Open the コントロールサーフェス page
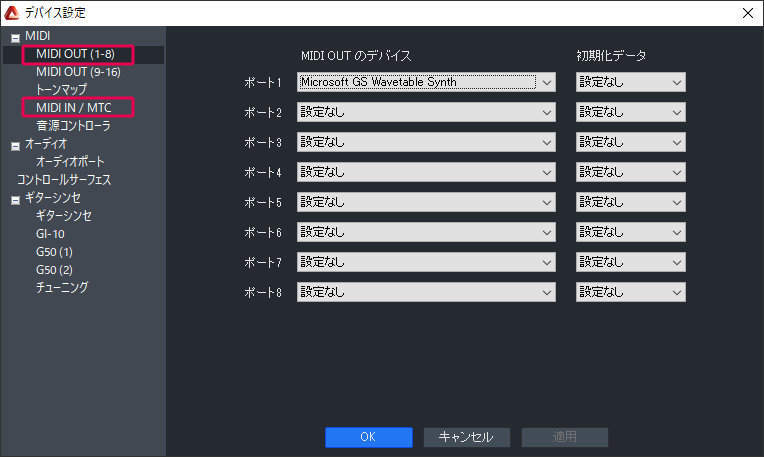This screenshot has height=457, width=764. [64, 180]
